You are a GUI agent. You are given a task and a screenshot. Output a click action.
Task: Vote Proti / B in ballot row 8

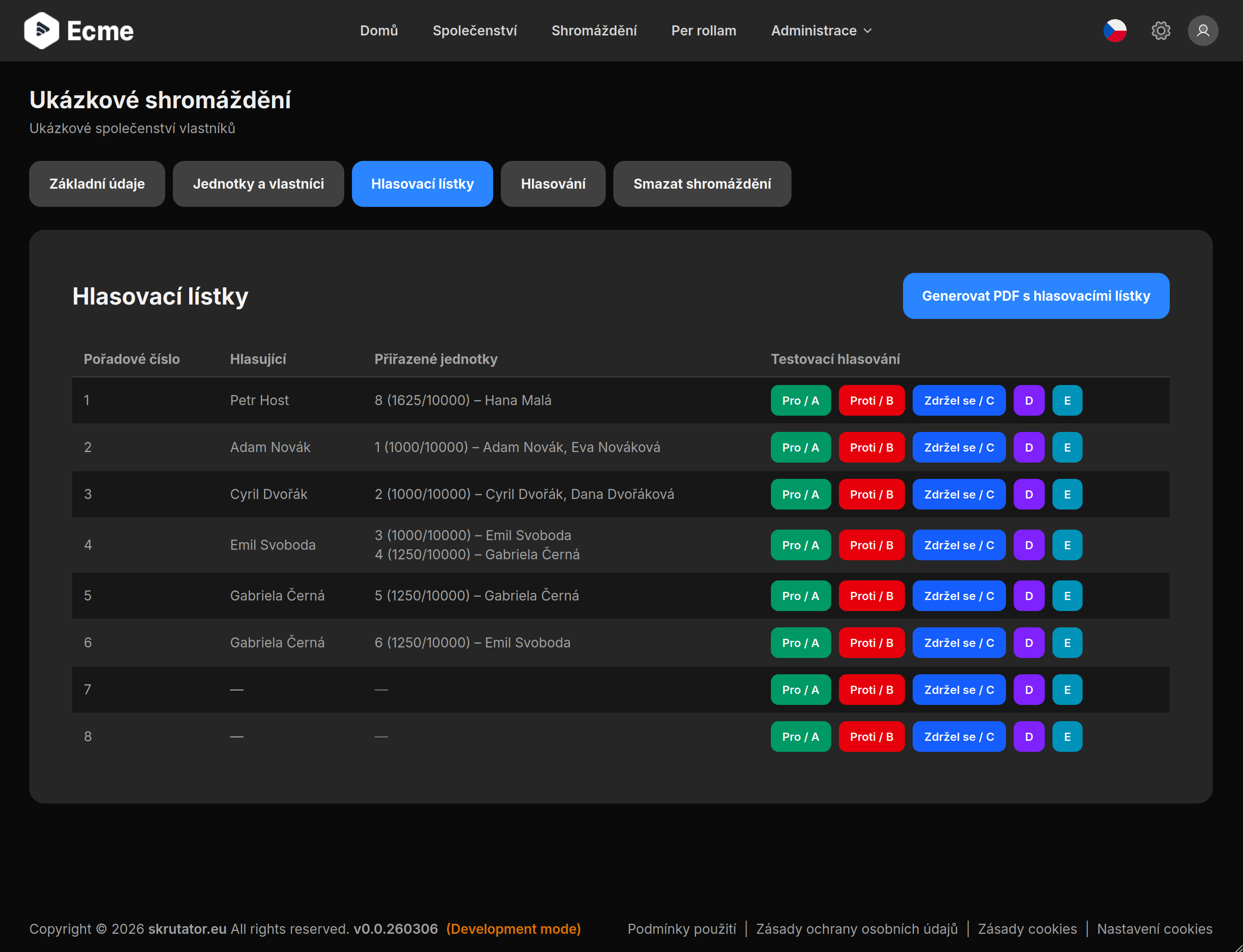click(x=871, y=737)
